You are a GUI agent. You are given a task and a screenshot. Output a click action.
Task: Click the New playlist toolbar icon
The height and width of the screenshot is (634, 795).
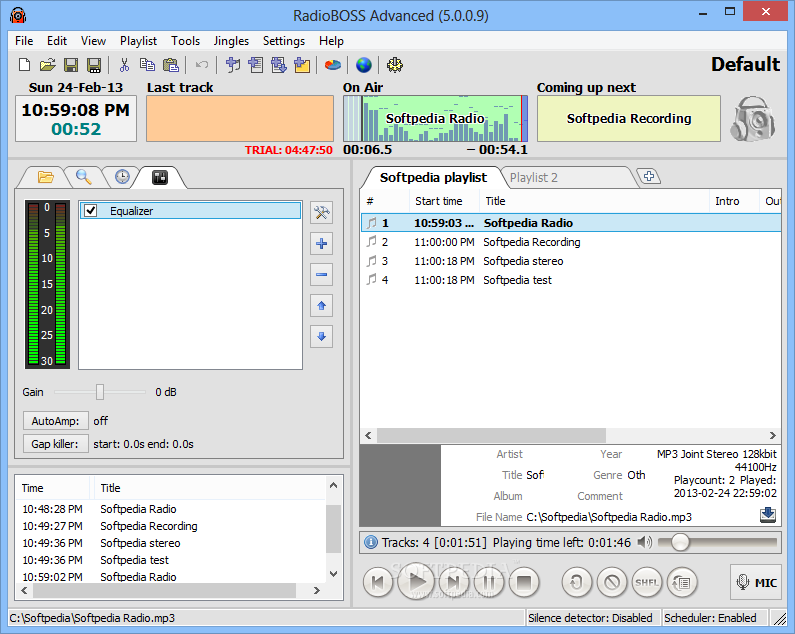coord(24,65)
